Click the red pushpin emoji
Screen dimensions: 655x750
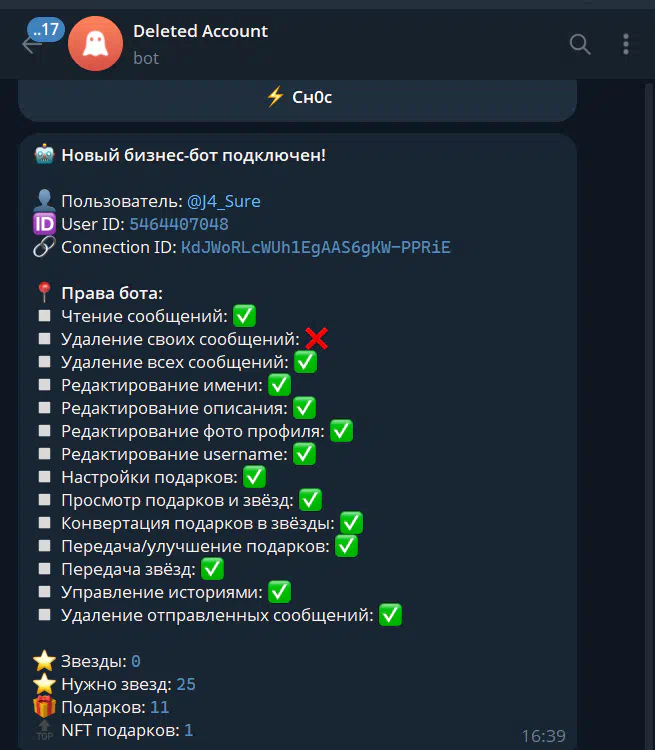[x=44, y=292]
